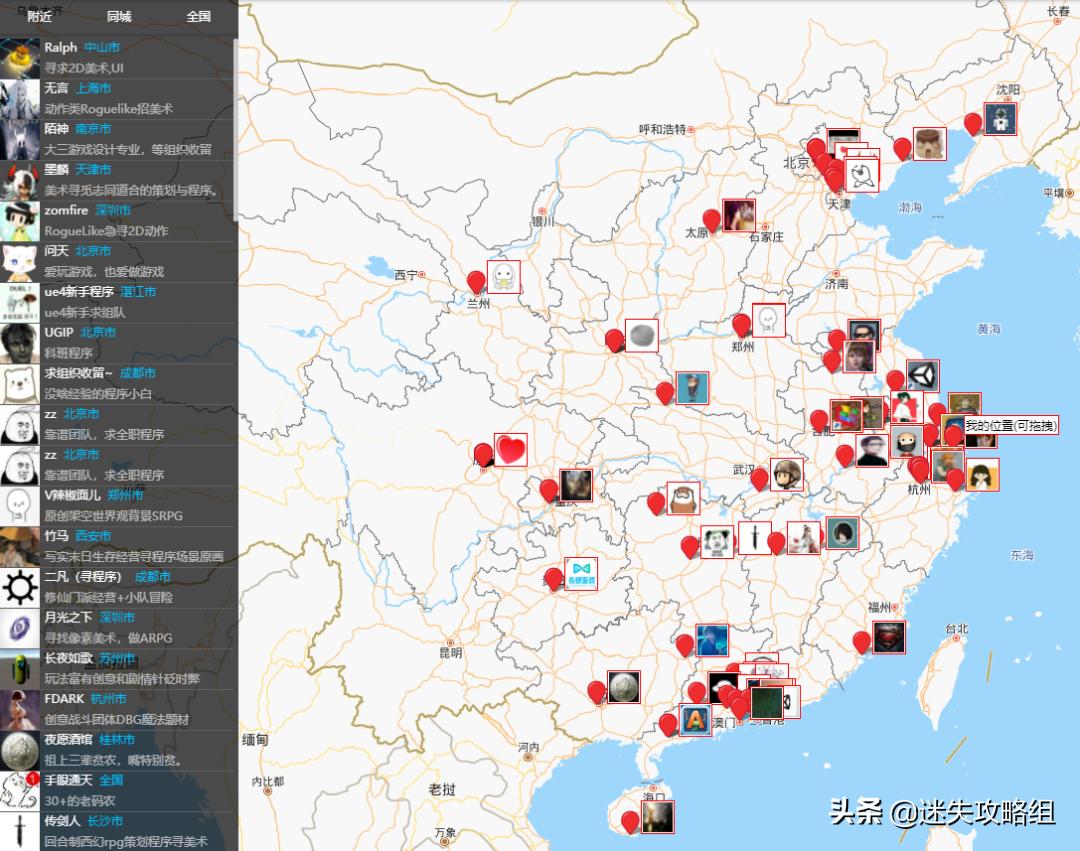
Task: Click the red pin near 太原
Action: point(712,221)
